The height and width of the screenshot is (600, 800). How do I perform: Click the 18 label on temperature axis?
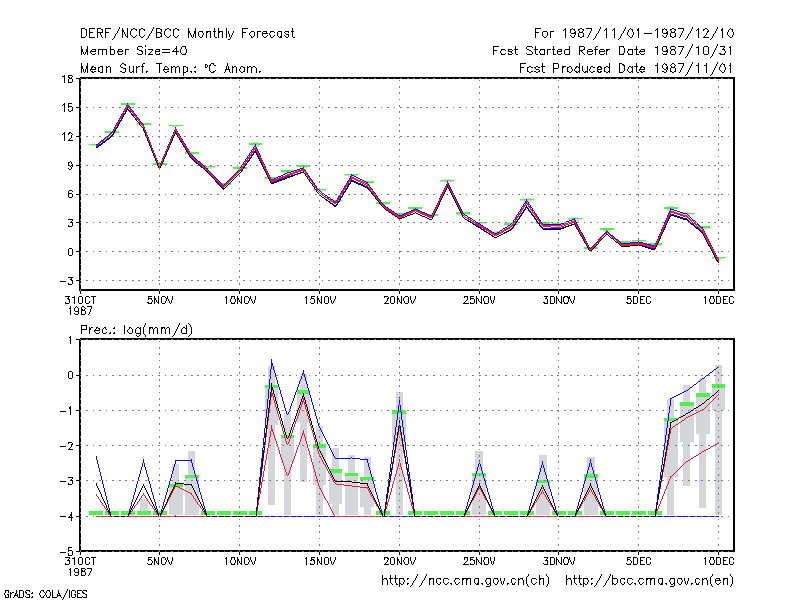[x=67, y=79]
